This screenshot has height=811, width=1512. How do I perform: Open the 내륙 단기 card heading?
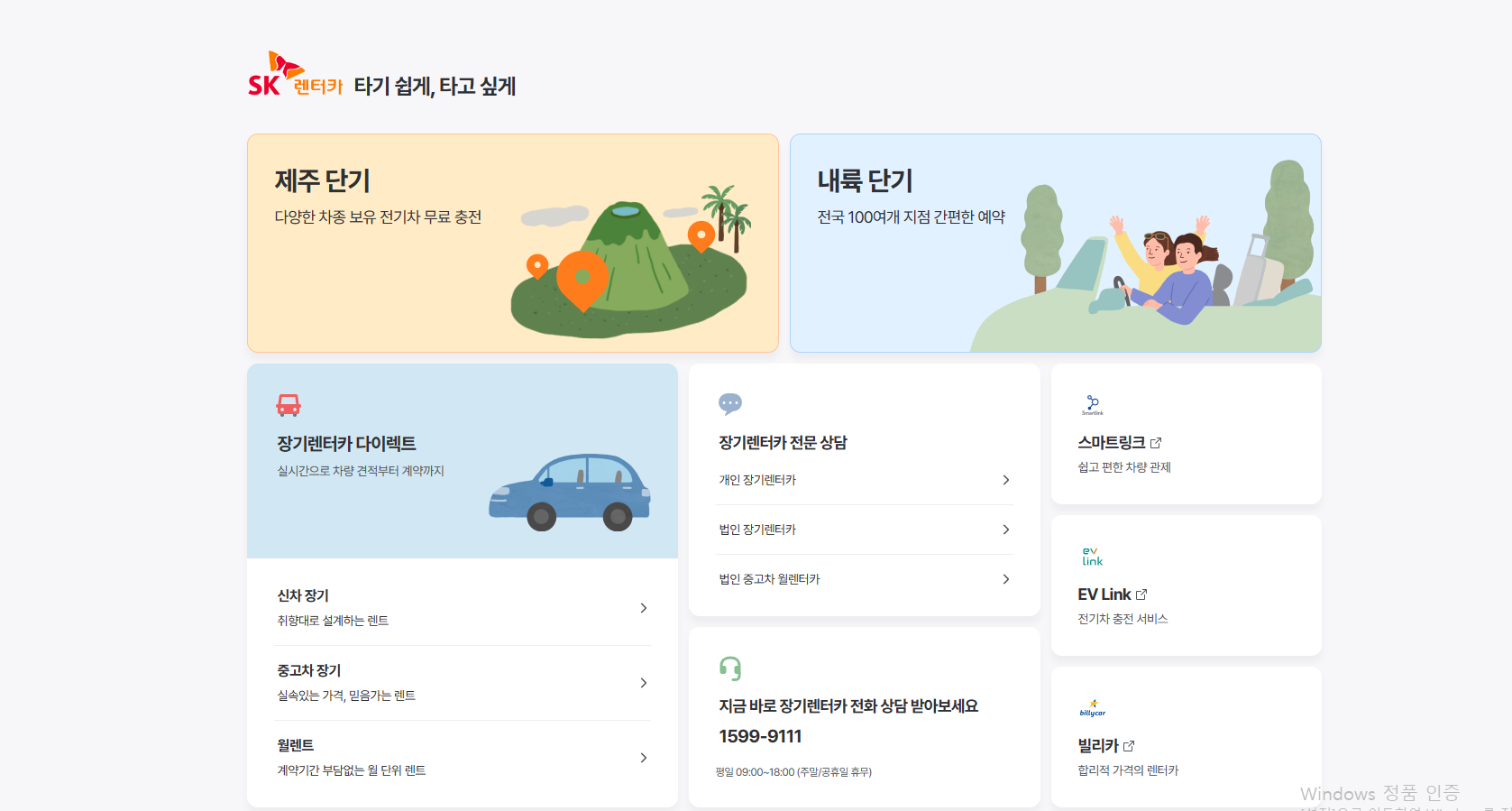pyautogui.click(x=866, y=180)
